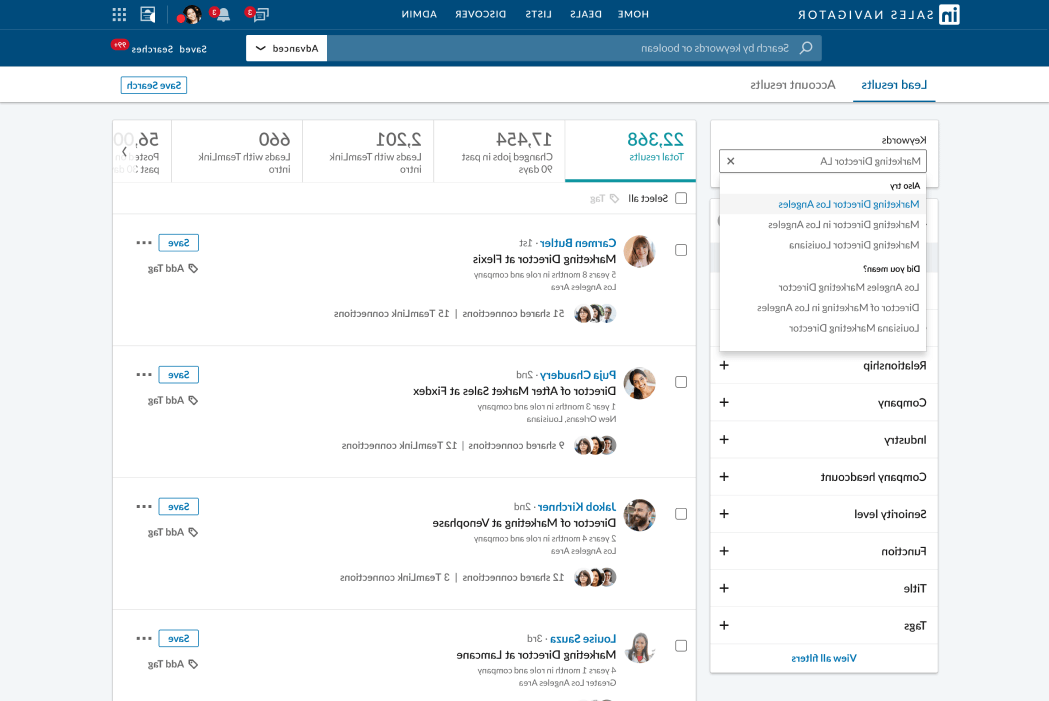Open LISTS in the top navigation
Image resolution: width=1049 pixels, height=701 pixels.
539,14
